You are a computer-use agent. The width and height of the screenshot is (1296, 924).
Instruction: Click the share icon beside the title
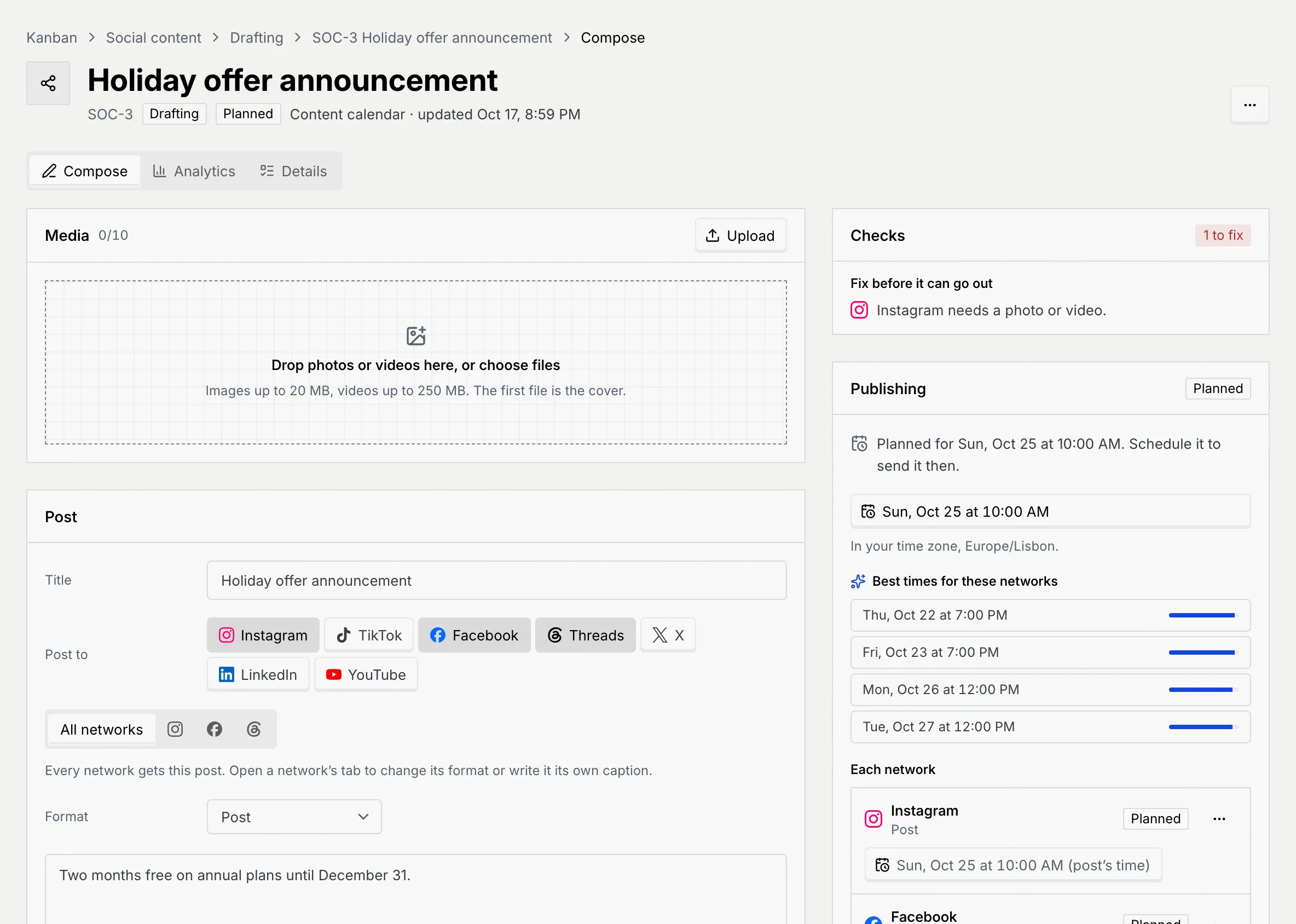point(48,83)
